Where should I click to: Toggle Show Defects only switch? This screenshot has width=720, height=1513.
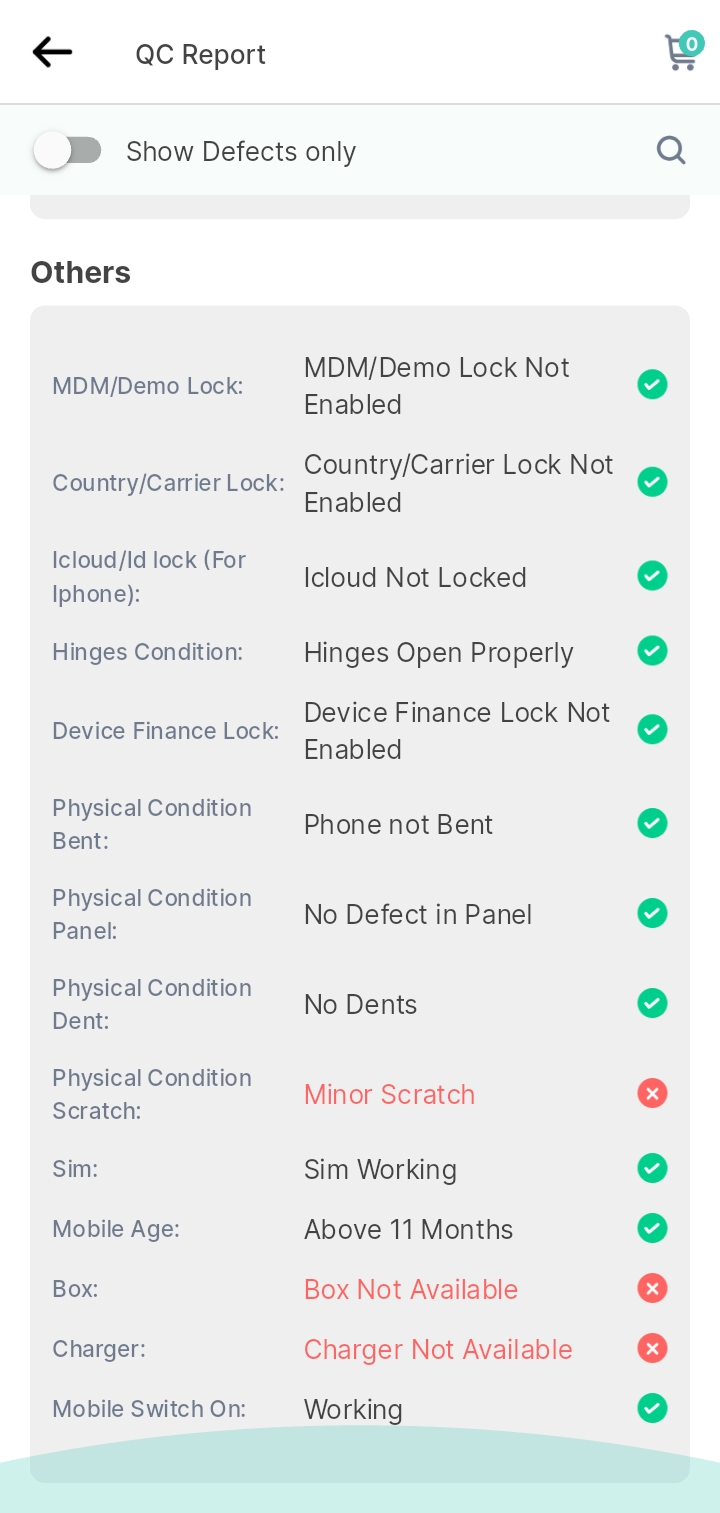pos(67,151)
